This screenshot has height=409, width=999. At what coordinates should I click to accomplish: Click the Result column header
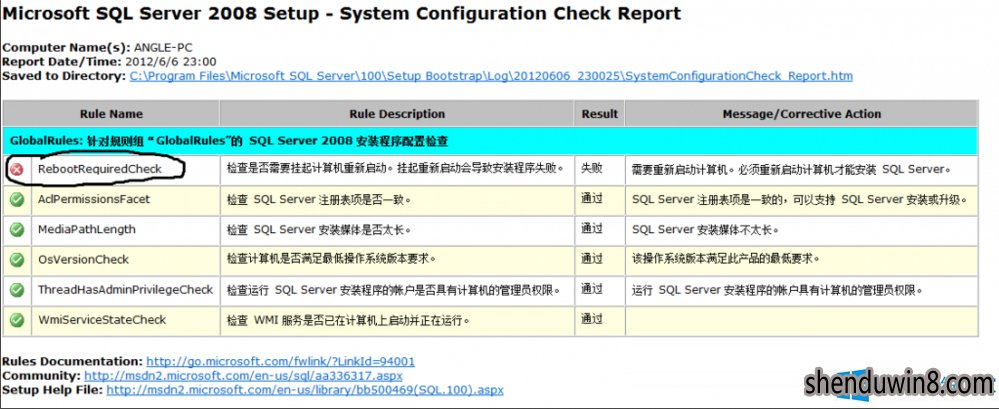(600, 114)
